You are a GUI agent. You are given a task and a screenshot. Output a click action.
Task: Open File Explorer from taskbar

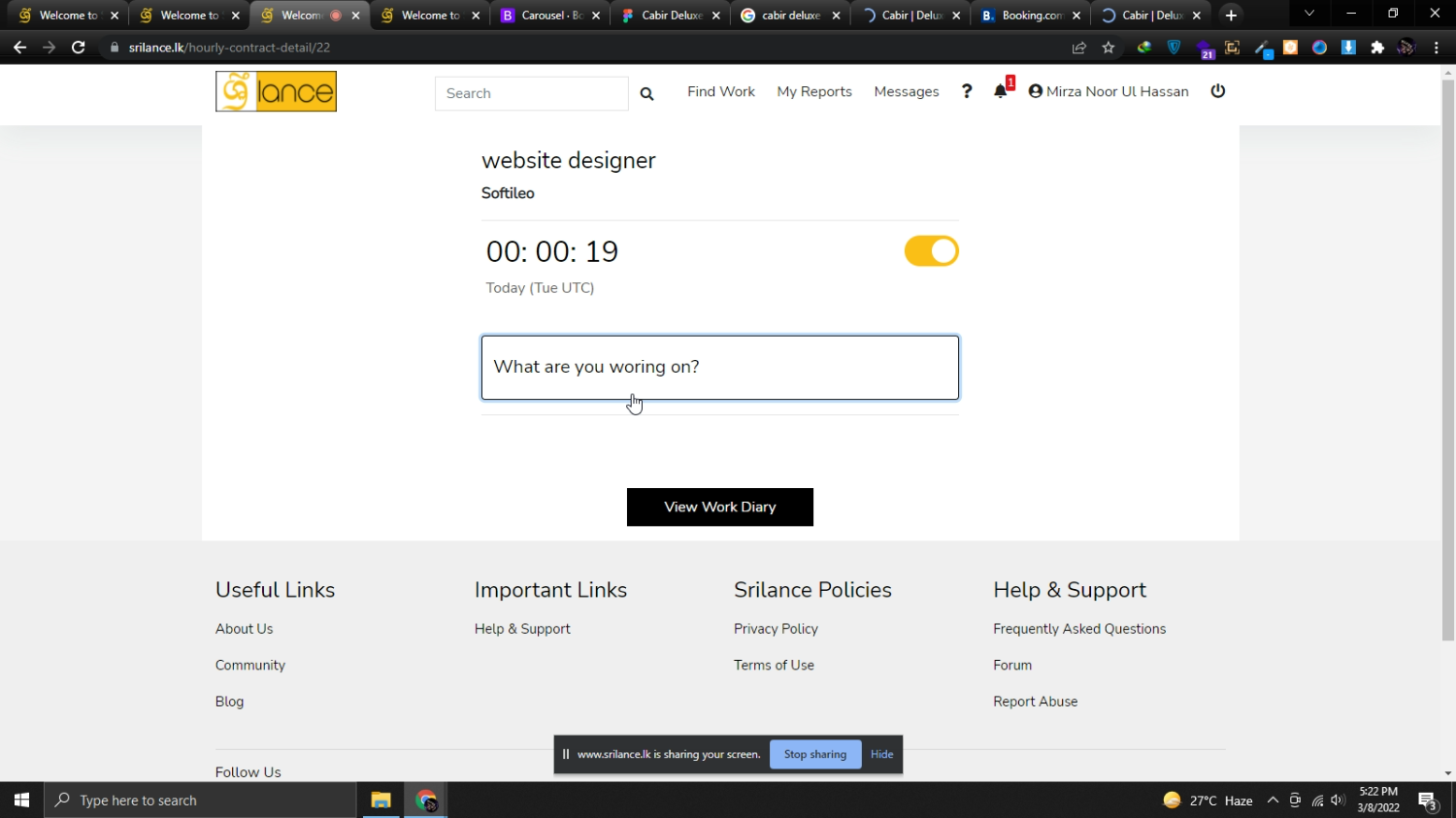point(381,801)
